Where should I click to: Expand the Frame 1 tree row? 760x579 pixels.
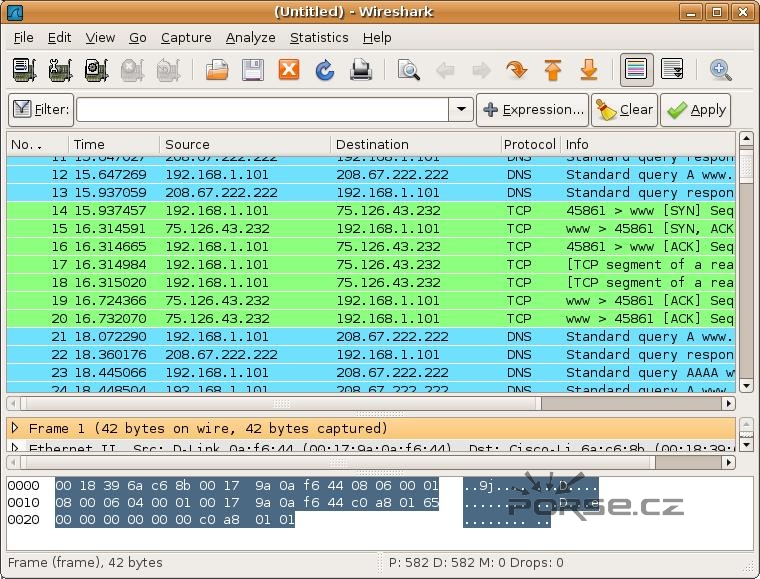[15, 428]
